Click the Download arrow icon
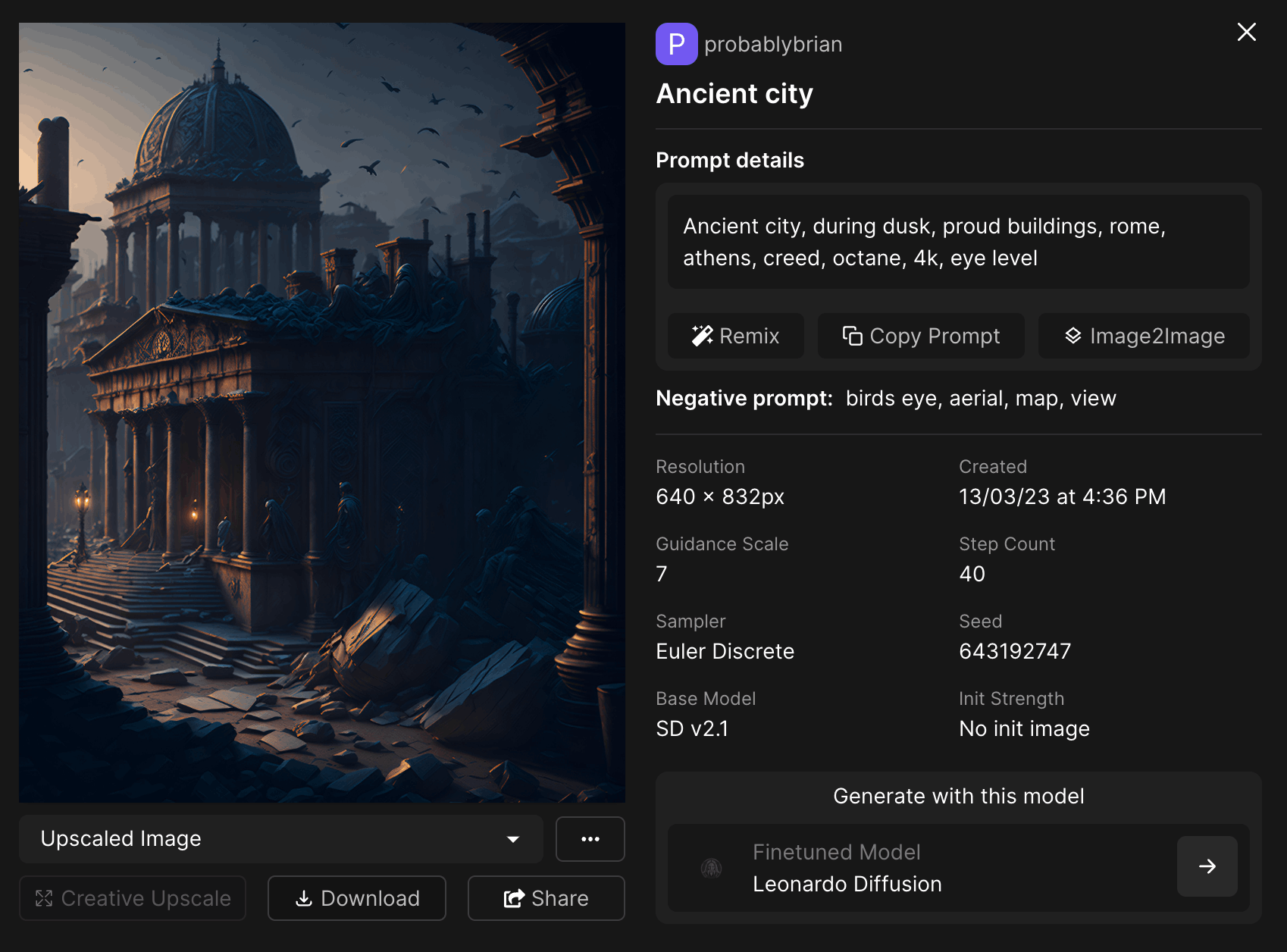The height and width of the screenshot is (952, 1287). [x=304, y=898]
